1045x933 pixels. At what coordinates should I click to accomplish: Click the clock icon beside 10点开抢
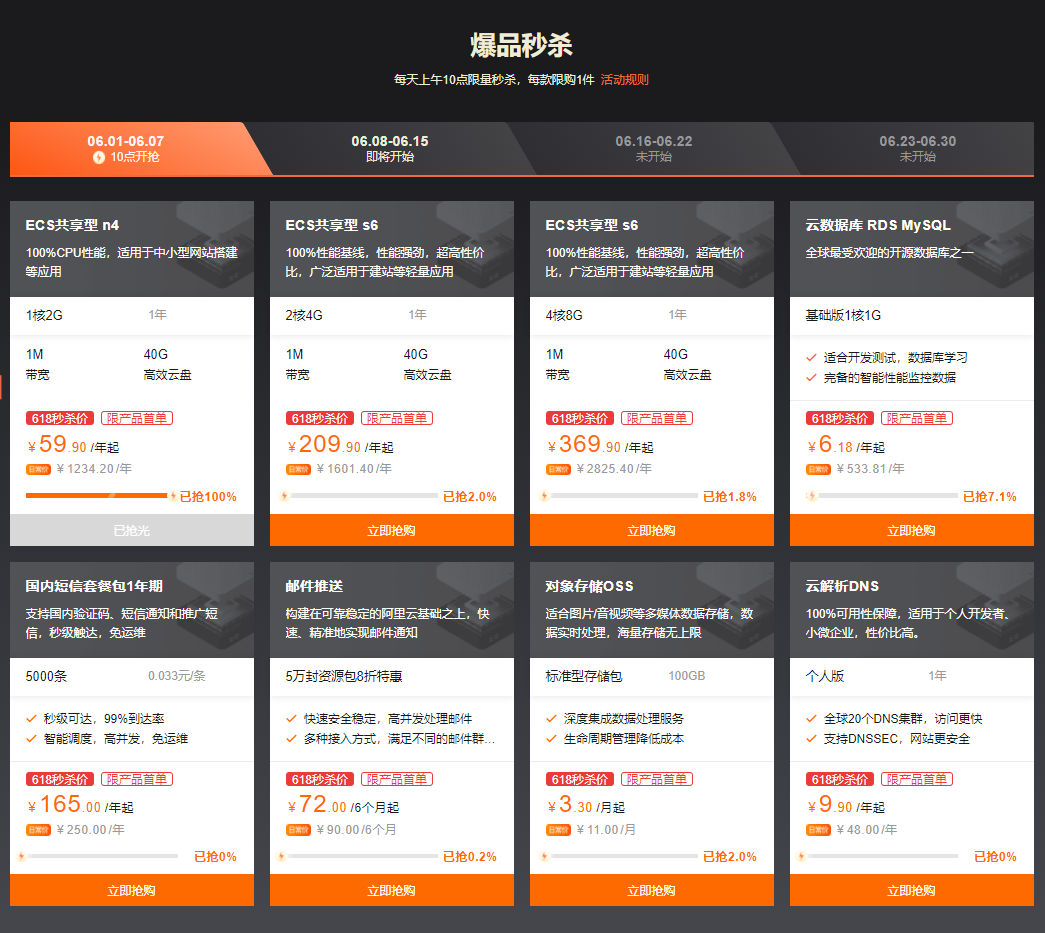click(99, 157)
